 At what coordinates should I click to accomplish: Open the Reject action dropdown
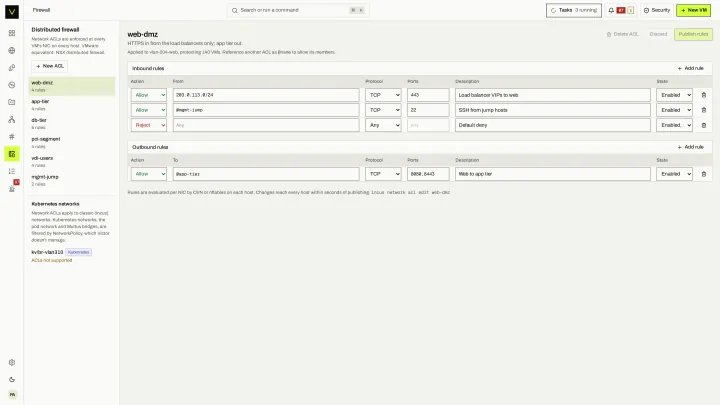click(149, 125)
